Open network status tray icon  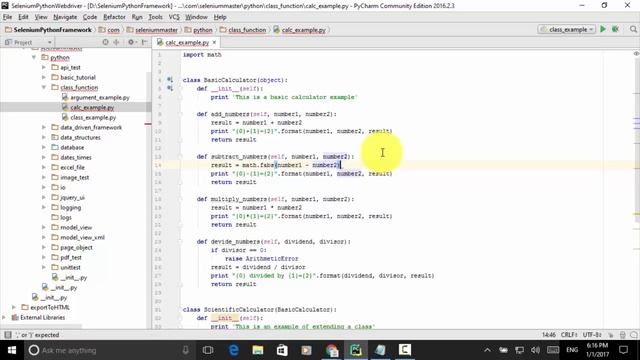point(519,350)
